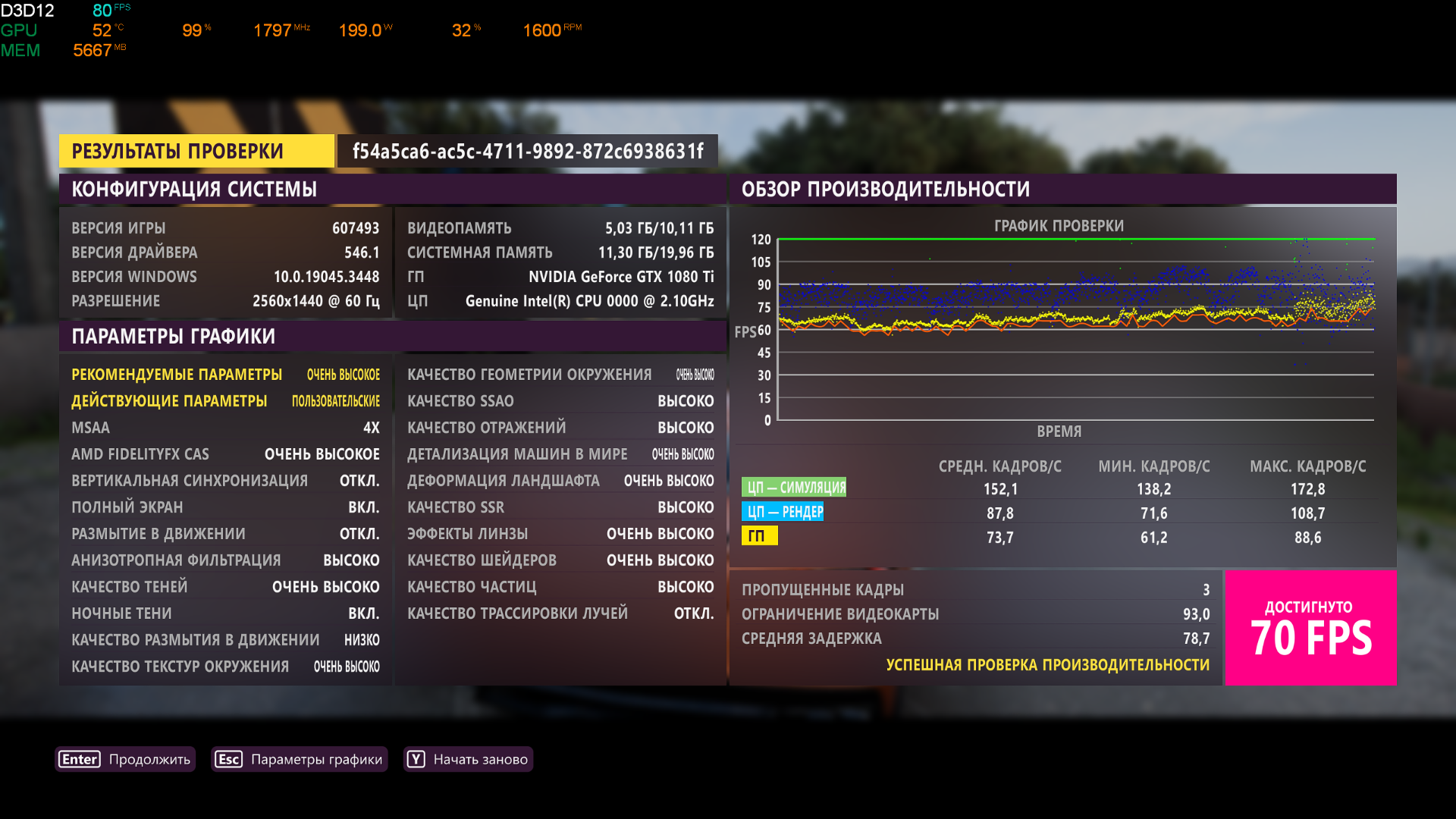This screenshot has height=819, width=1456.
Task: Click the blue ЦП — Рендер legend swatch
Action: coord(783,512)
